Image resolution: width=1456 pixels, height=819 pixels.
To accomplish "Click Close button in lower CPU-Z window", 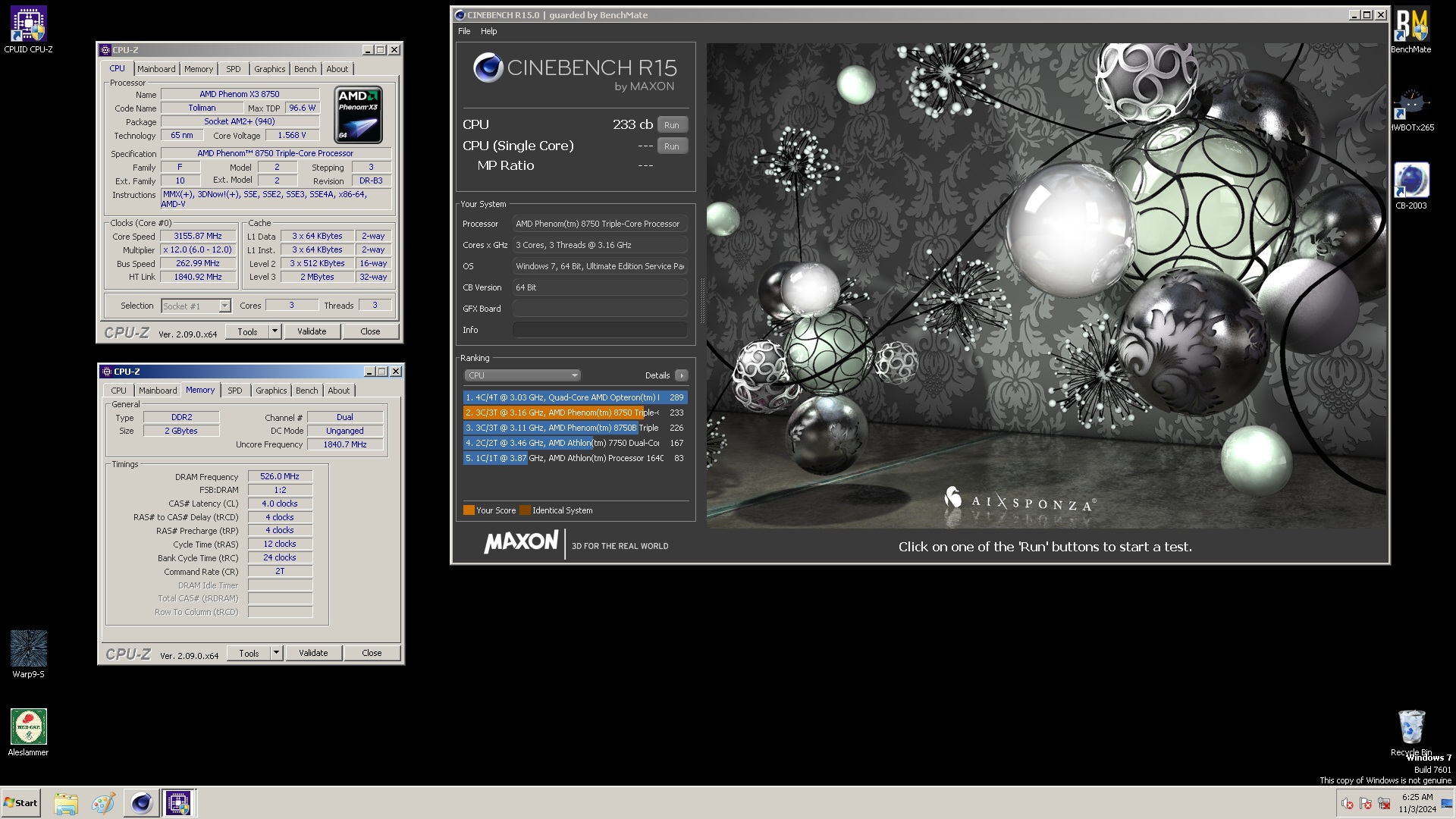I will pos(372,654).
